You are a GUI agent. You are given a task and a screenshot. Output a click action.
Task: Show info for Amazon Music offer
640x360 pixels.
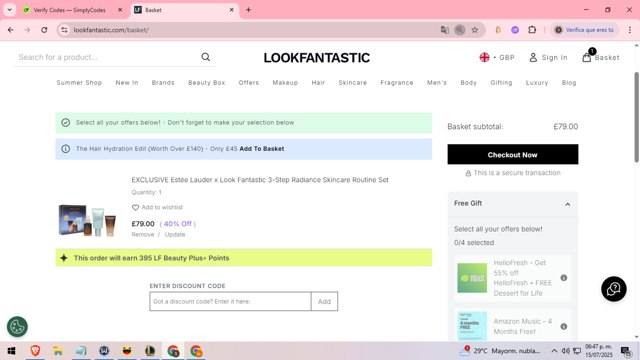[564, 326]
